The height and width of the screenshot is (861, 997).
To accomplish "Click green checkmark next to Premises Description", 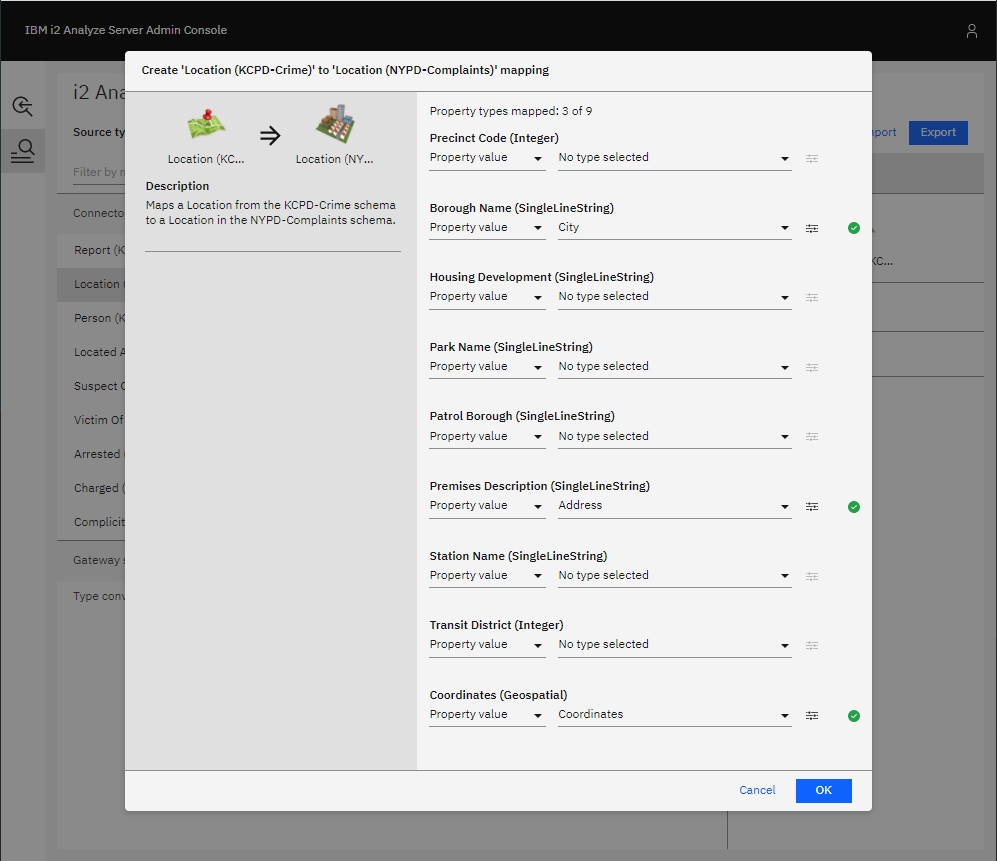I will [853, 507].
